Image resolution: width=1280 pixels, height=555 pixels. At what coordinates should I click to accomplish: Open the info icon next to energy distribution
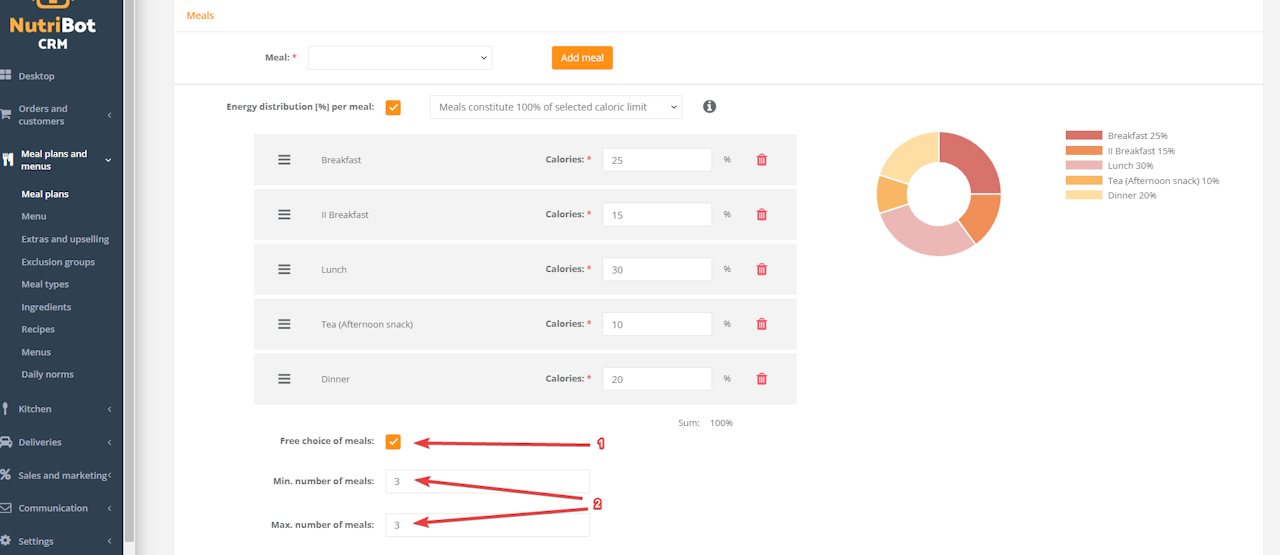[709, 106]
